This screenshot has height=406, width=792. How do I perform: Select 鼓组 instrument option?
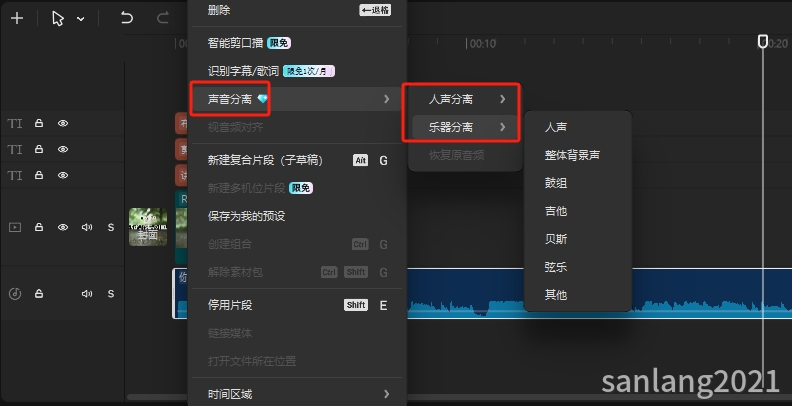pos(578,183)
